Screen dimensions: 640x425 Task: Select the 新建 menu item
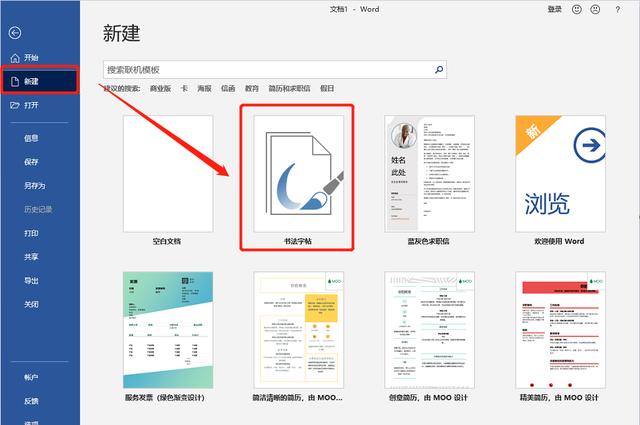pyautogui.click(x=40, y=81)
